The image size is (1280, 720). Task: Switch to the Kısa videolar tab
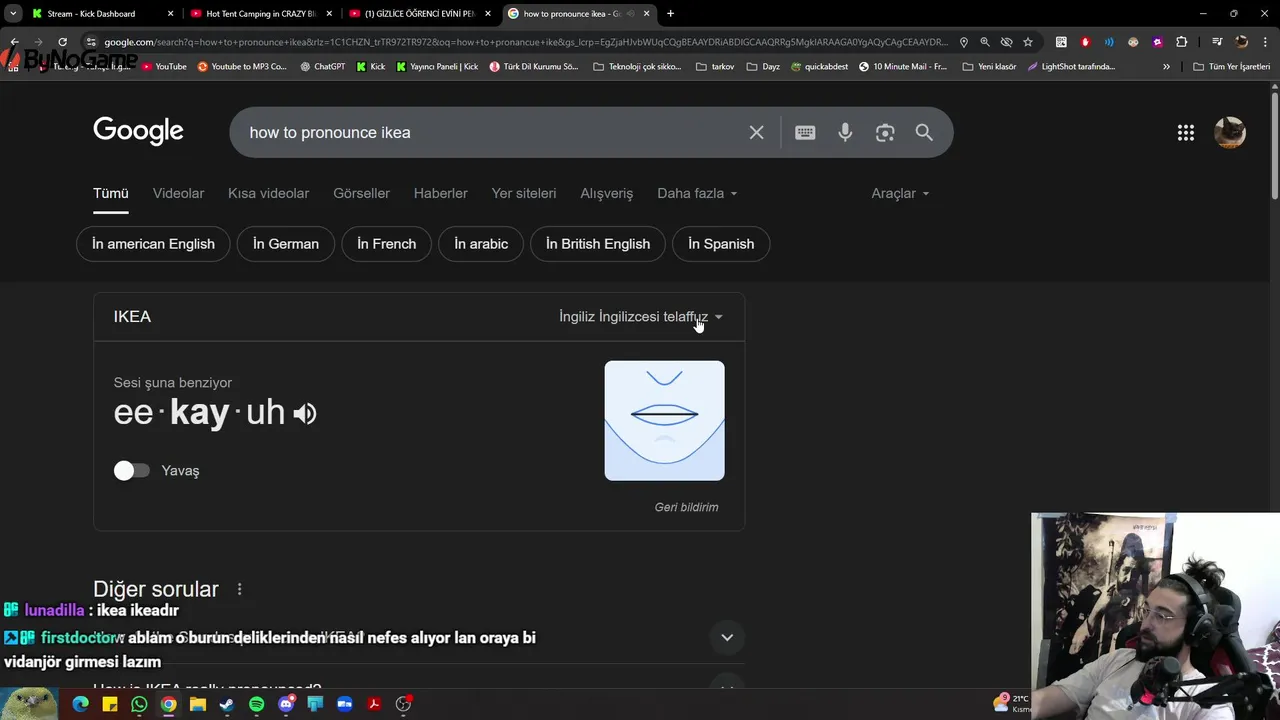(268, 193)
